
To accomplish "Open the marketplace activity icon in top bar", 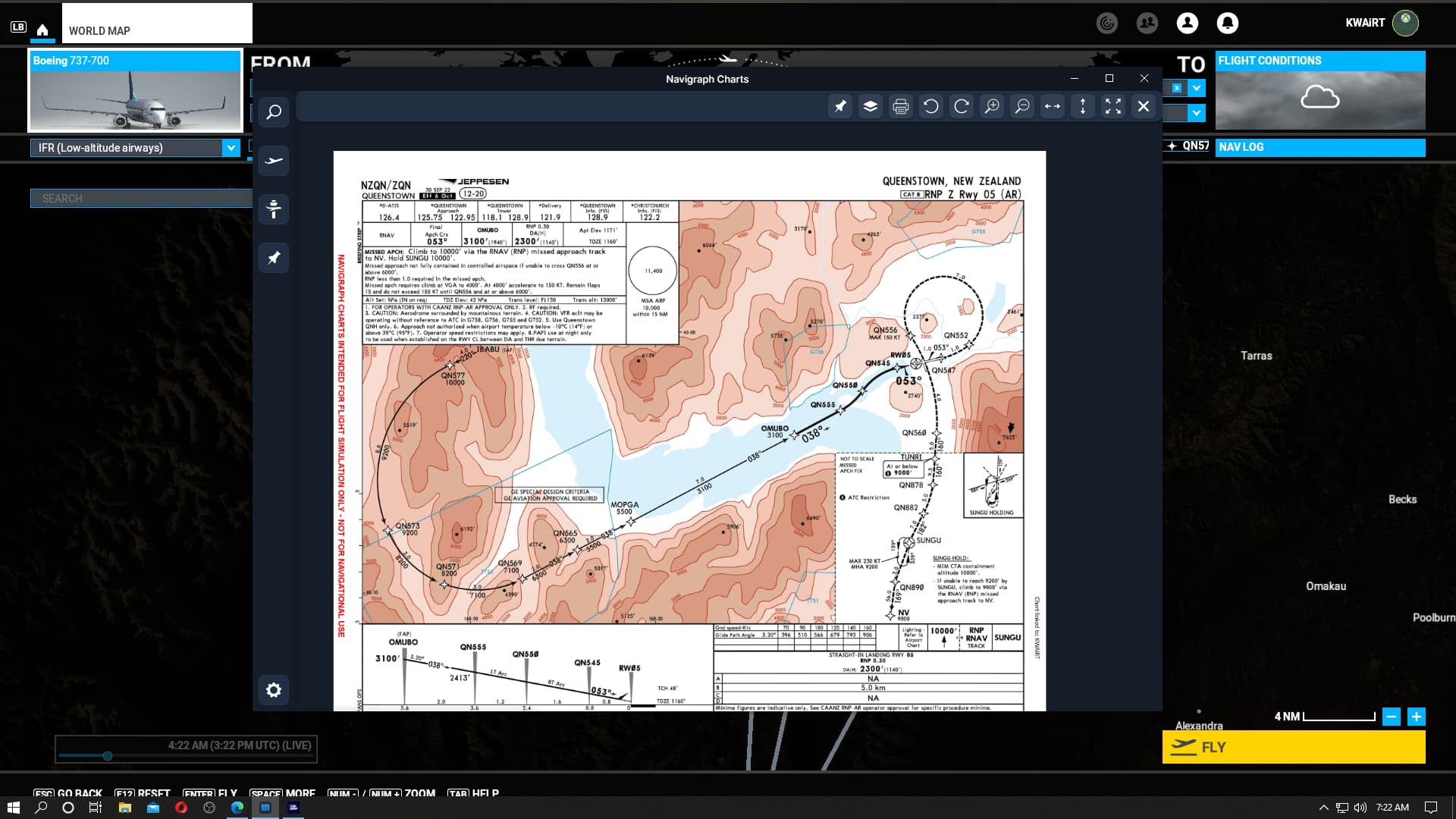I will 1107,23.
